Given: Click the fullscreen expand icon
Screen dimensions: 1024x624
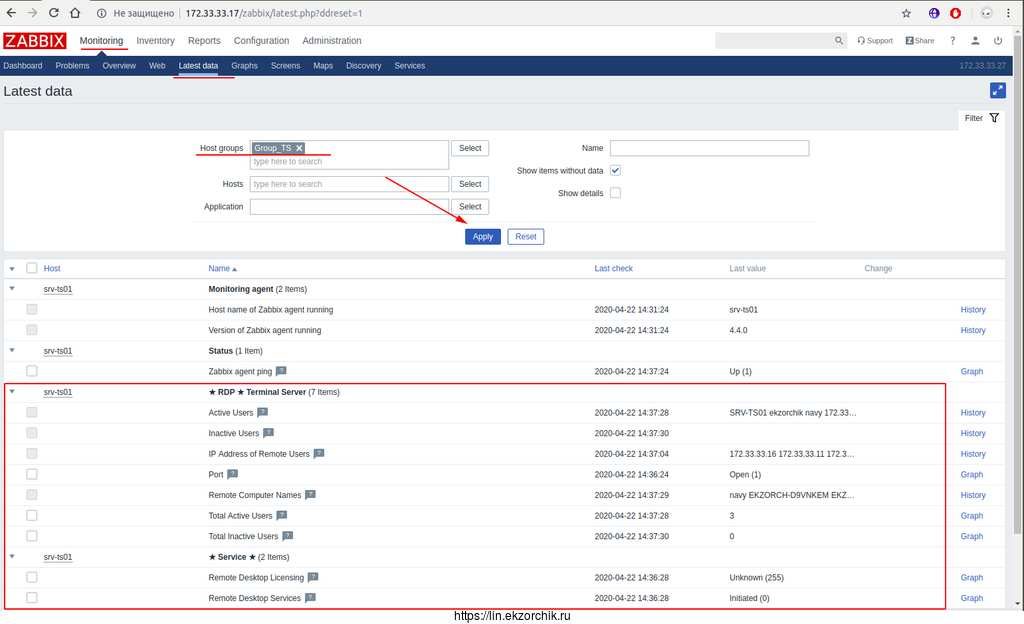Looking at the screenshot, I should tap(997, 90).
